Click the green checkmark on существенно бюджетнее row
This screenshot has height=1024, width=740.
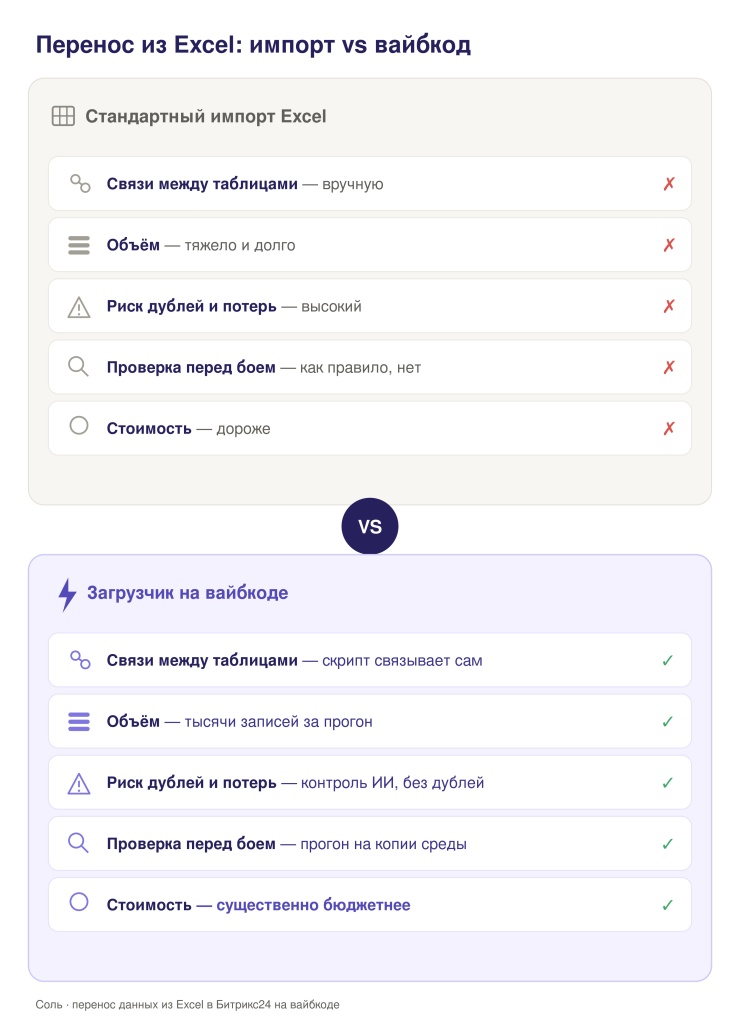coord(668,905)
